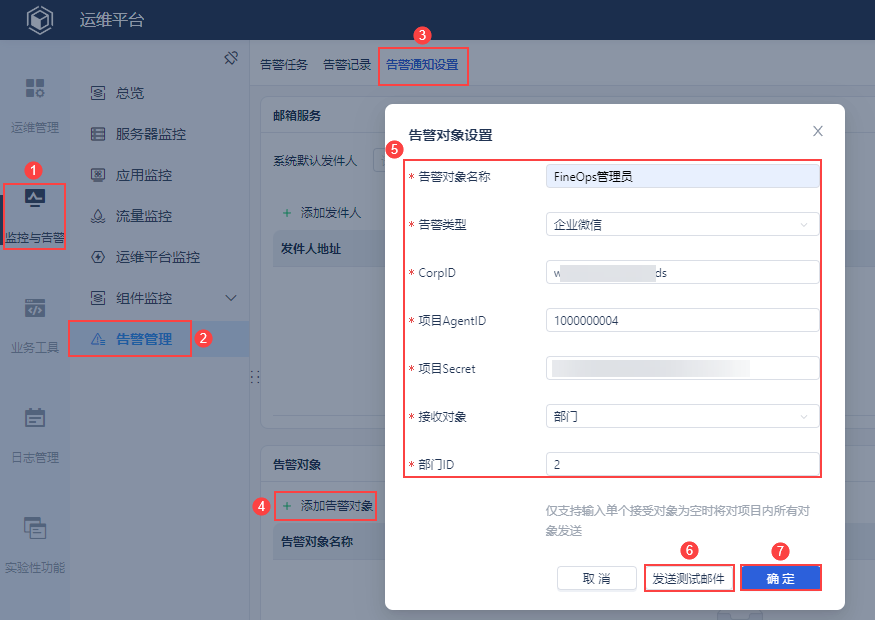Open the 告警类型 dropdown showing 企业微信

(682, 224)
